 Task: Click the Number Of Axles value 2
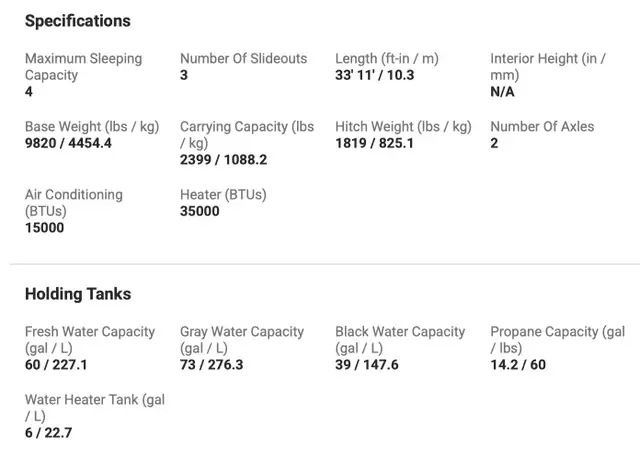(x=494, y=143)
